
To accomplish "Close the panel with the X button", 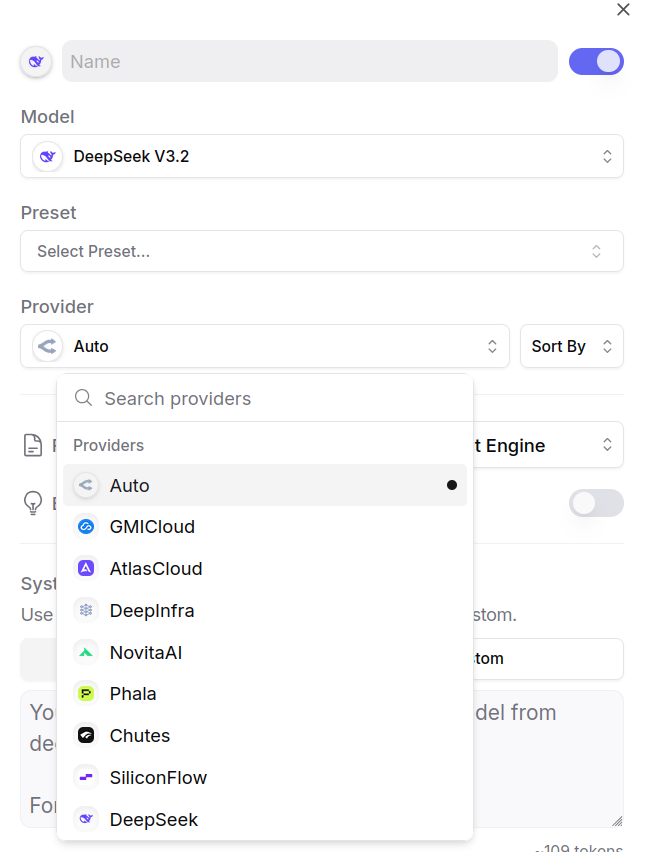I will click(623, 10).
